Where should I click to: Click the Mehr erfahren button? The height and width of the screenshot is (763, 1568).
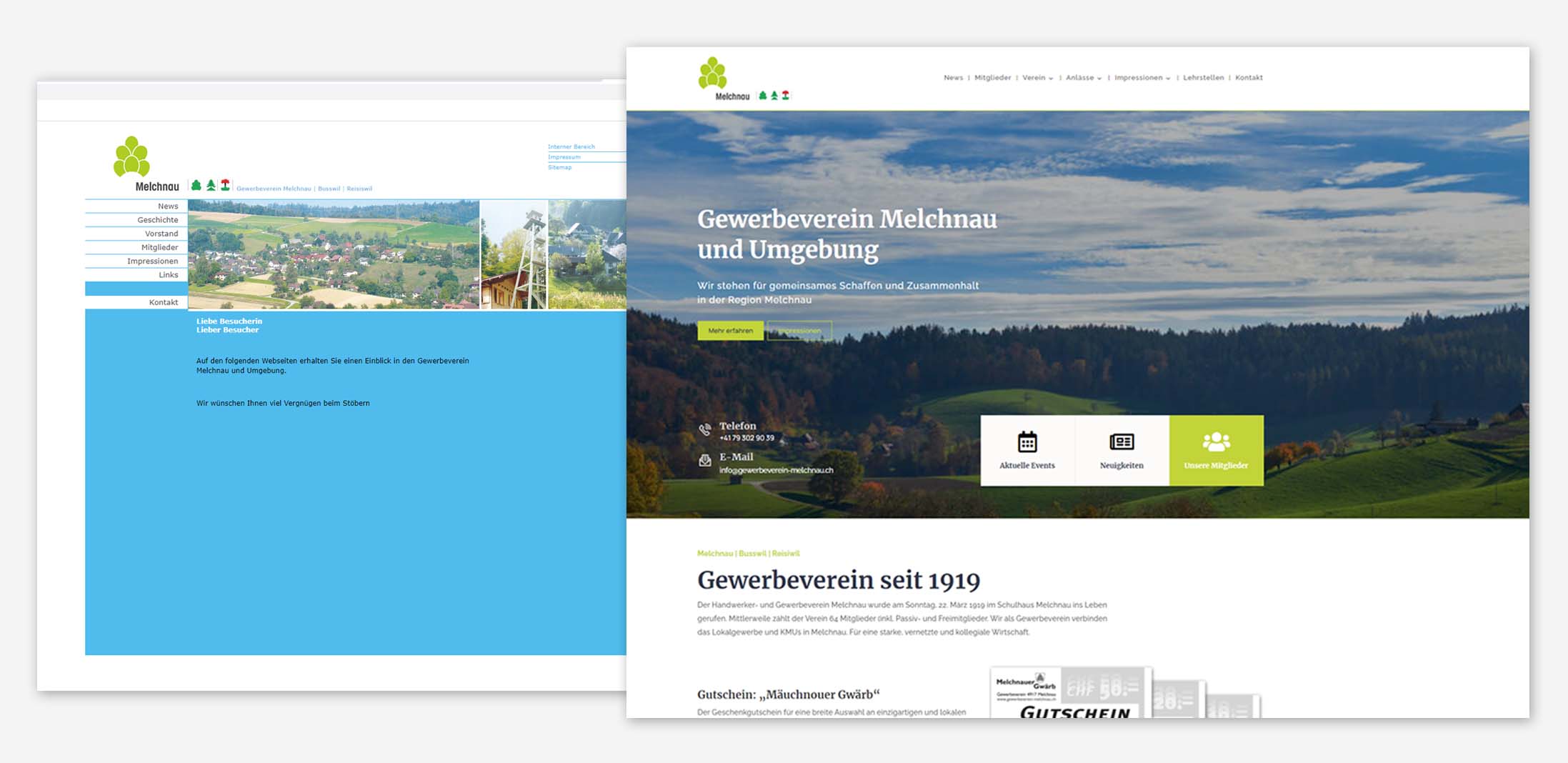[729, 331]
